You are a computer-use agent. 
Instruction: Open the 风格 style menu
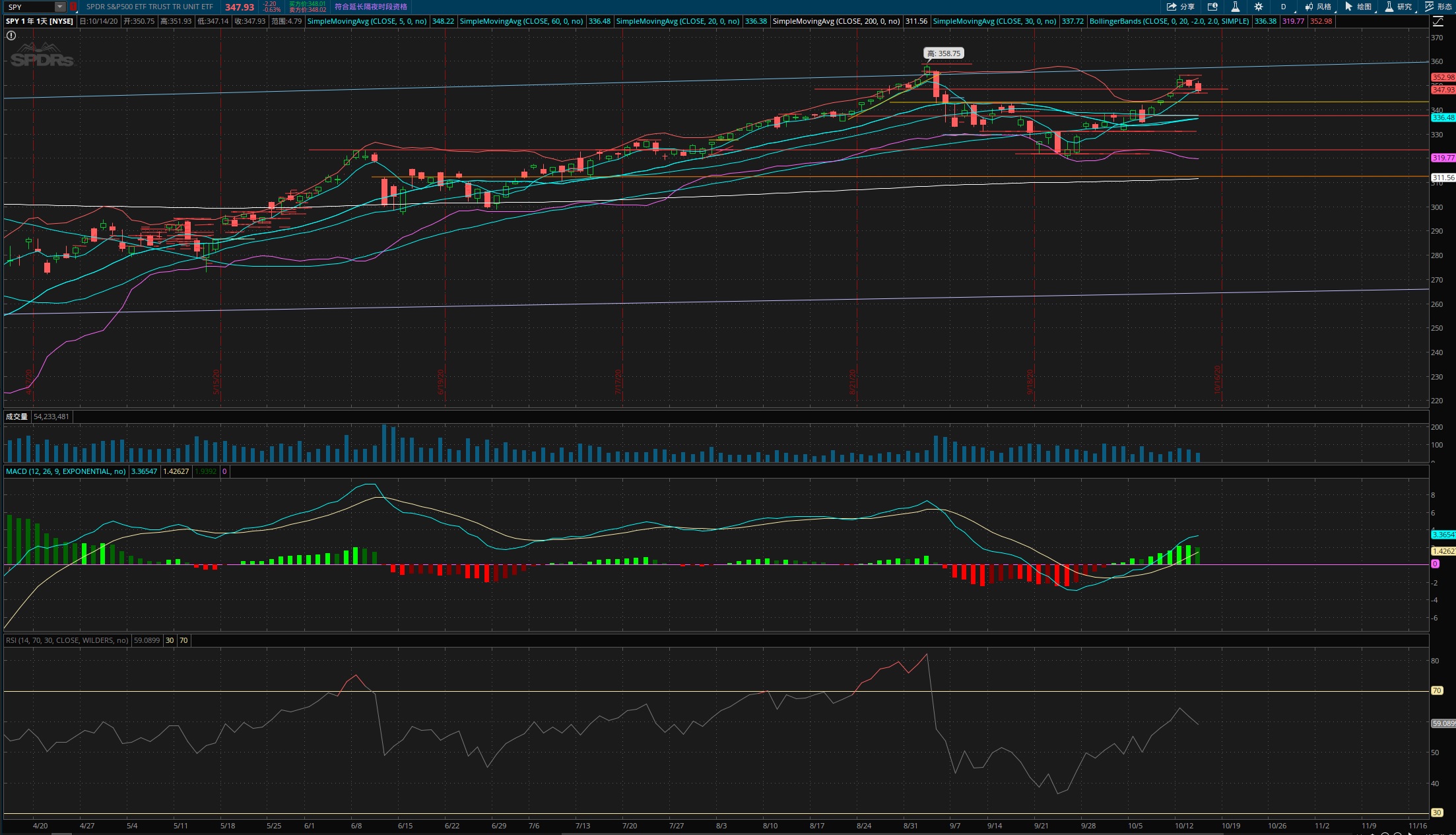(1318, 7)
